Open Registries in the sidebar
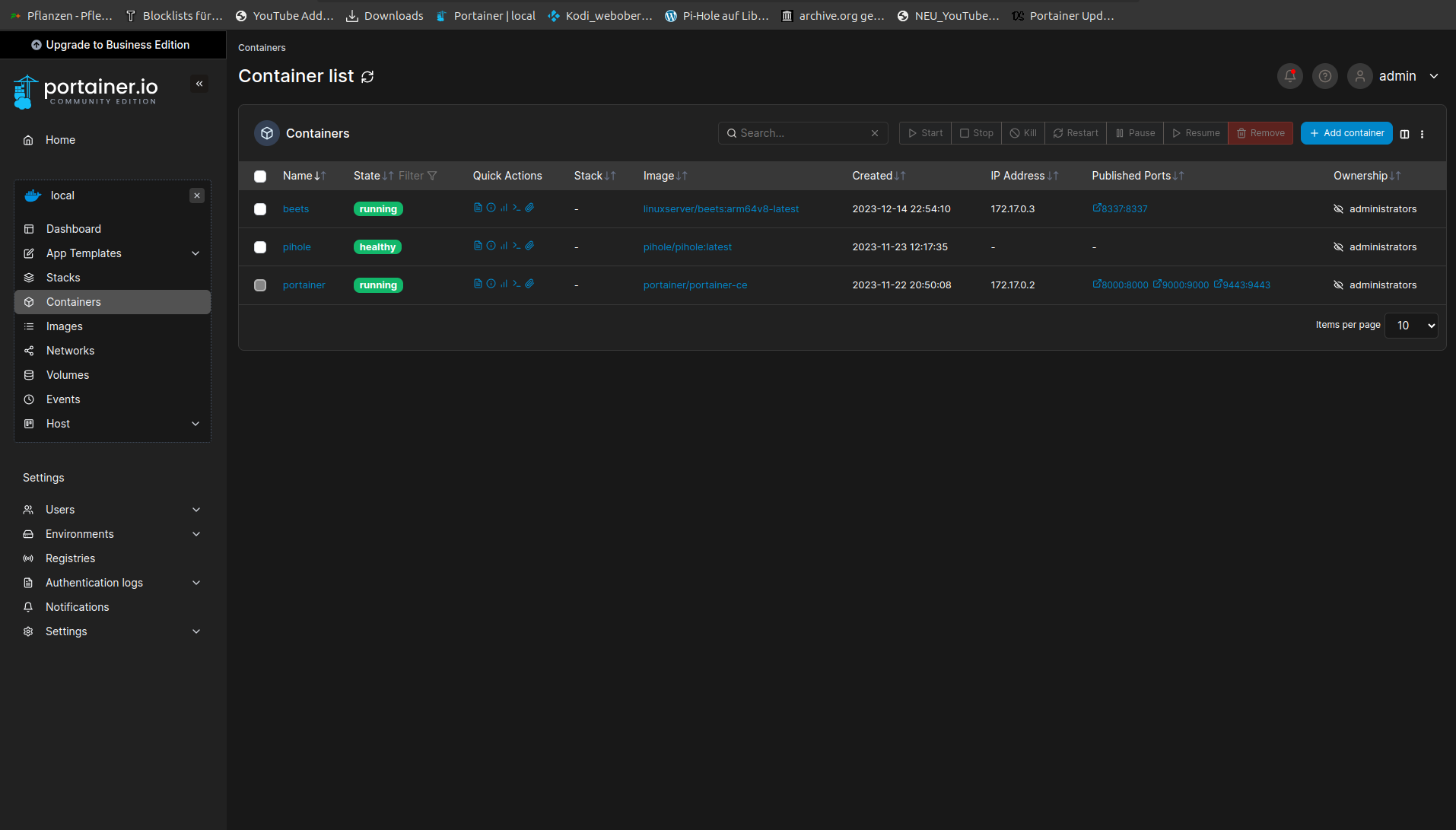 click(x=71, y=558)
